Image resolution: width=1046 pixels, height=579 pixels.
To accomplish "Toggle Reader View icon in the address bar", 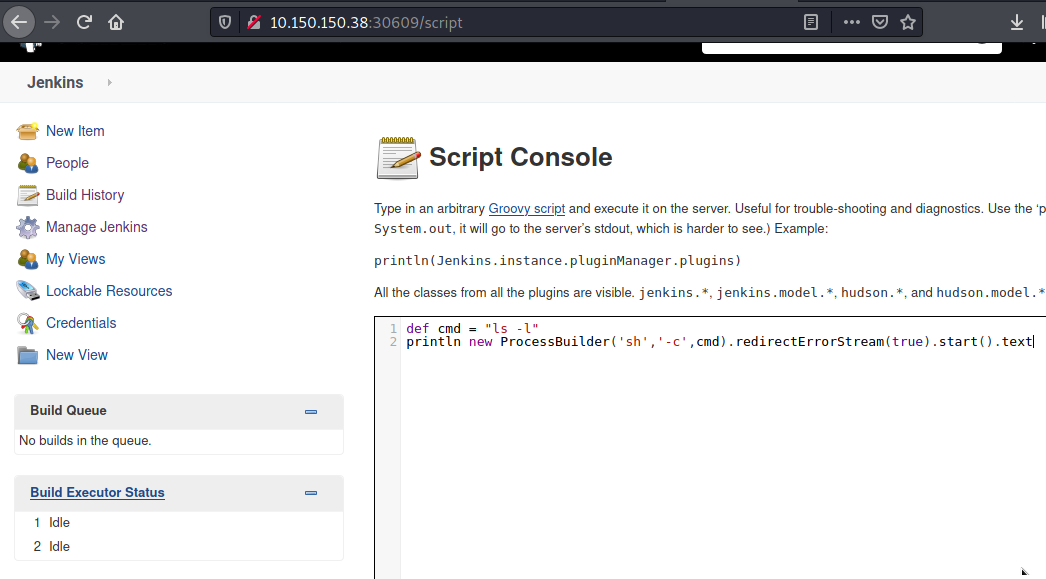I will pyautogui.click(x=811, y=22).
